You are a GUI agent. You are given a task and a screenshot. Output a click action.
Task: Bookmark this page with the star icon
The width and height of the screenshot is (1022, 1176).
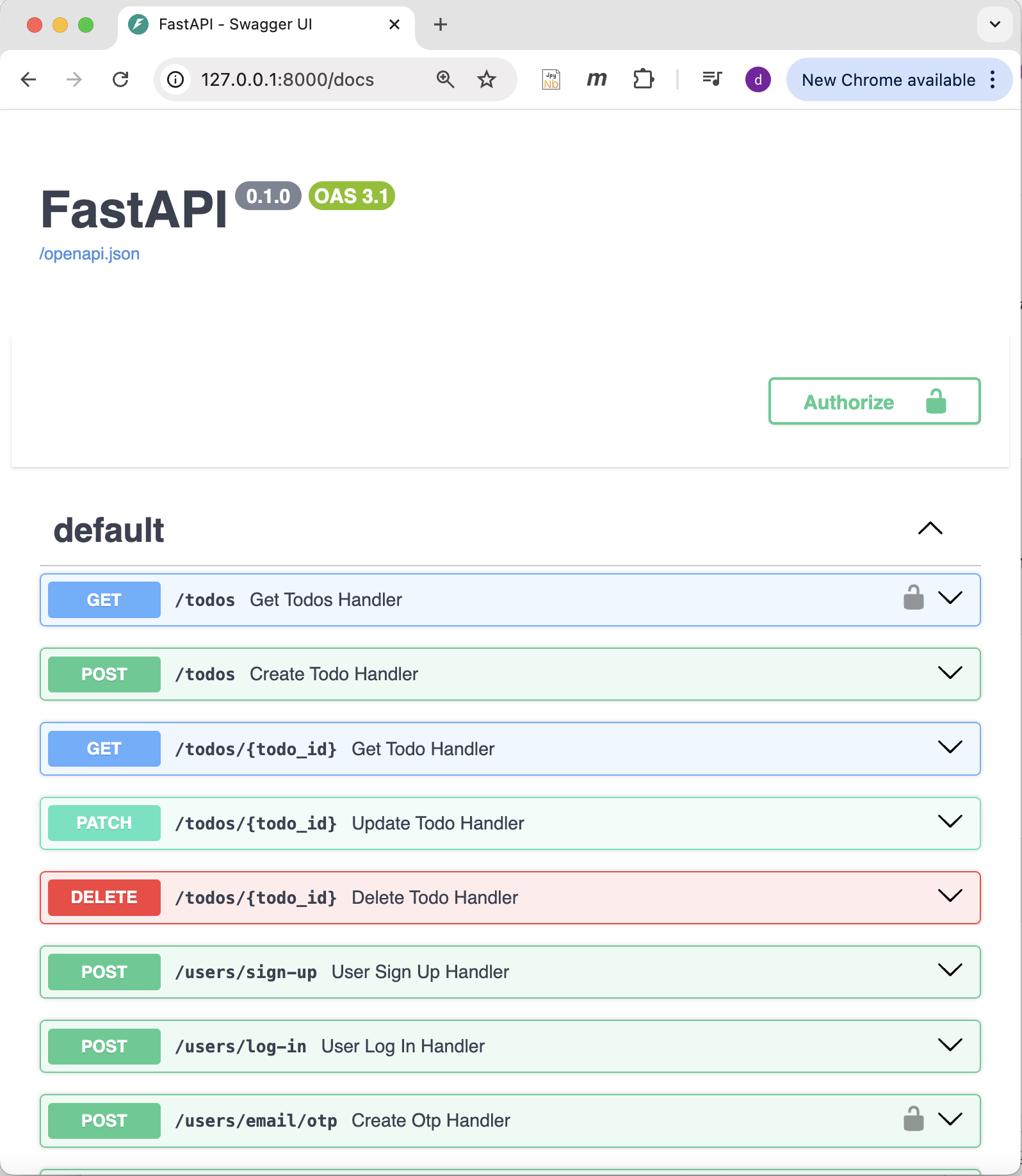click(x=487, y=79)
